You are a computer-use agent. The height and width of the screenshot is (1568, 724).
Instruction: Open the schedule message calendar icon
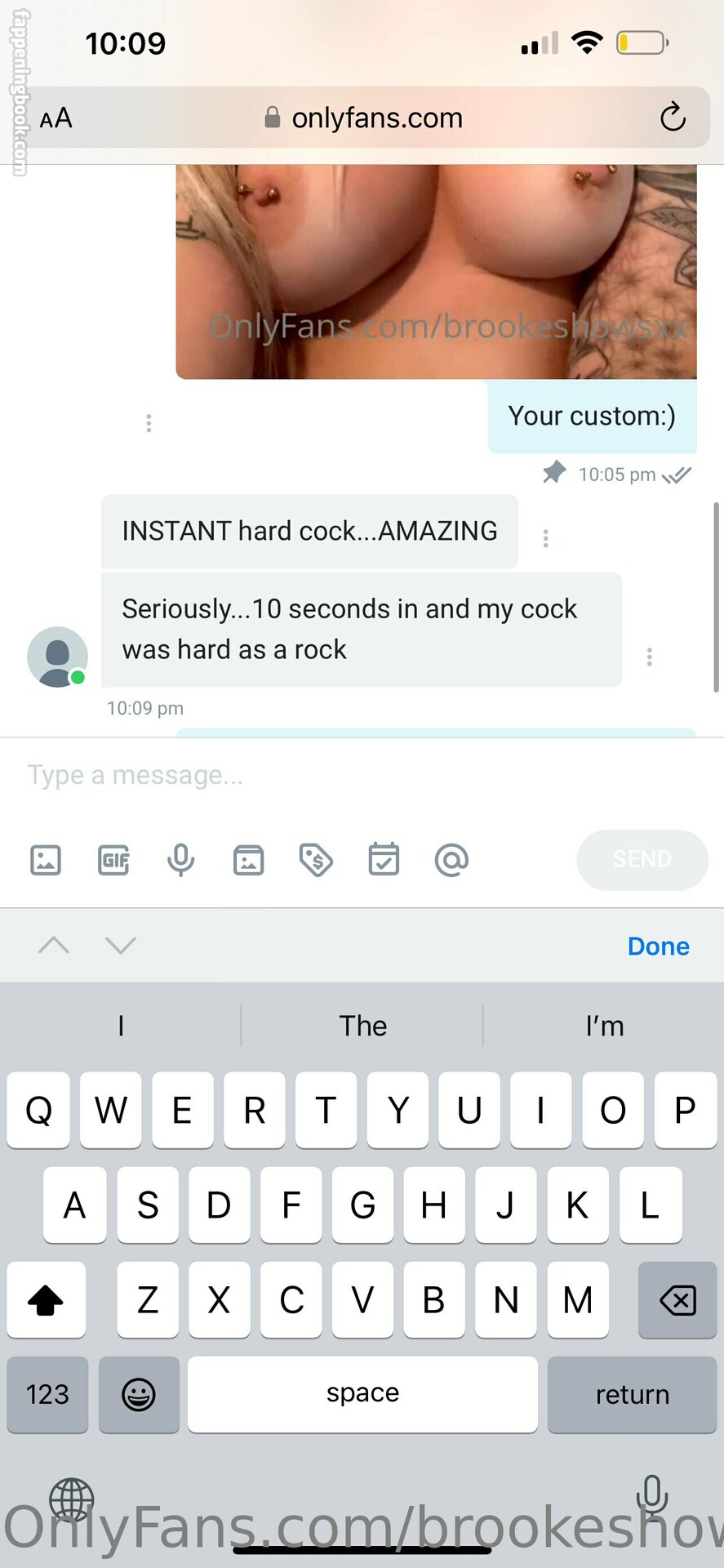tap(384, 859)
